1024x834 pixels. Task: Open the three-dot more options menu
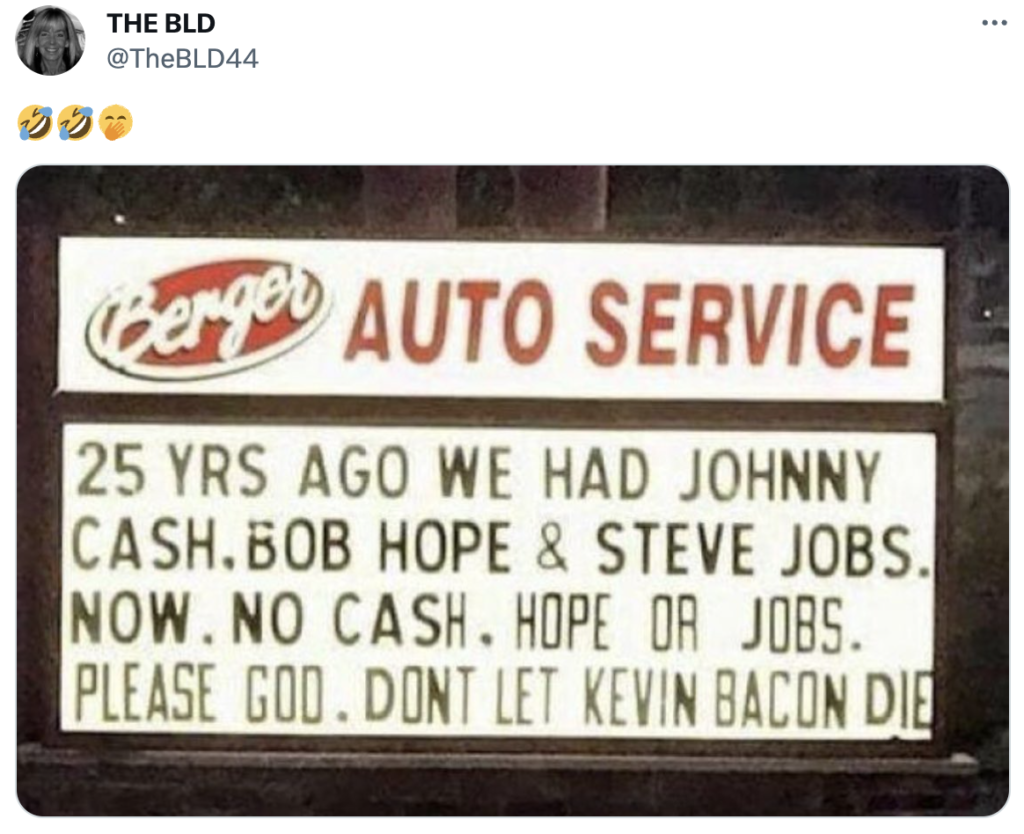(x=994, y=24)
